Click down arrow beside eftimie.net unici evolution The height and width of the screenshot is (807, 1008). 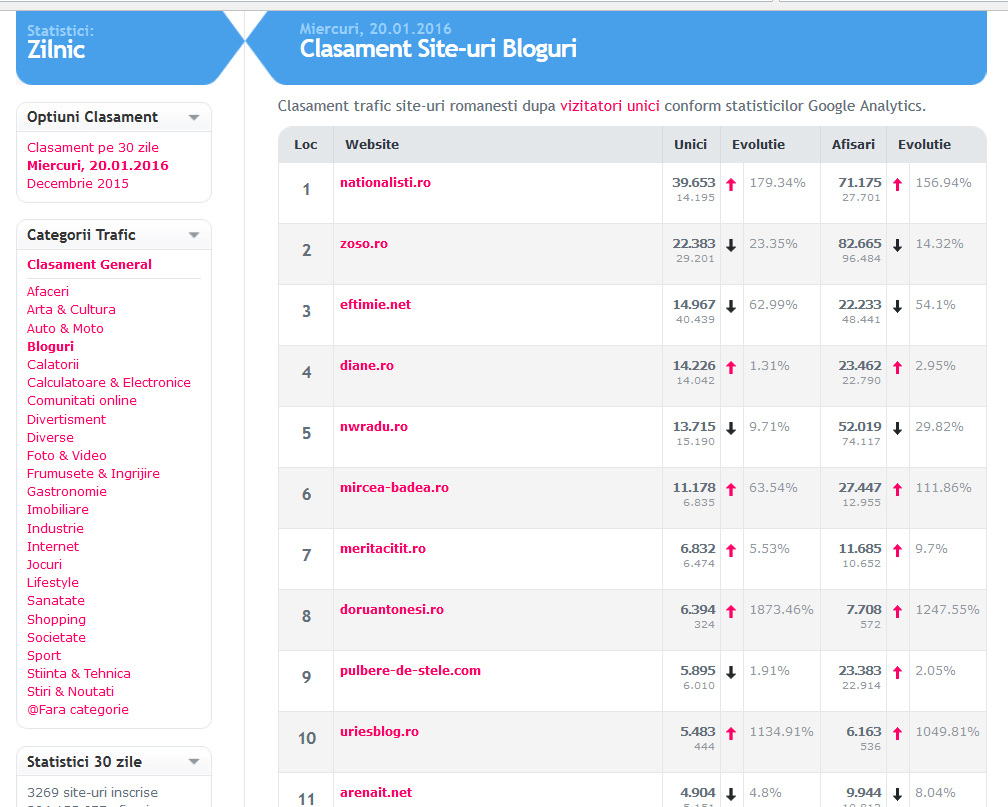click(731, 306)
